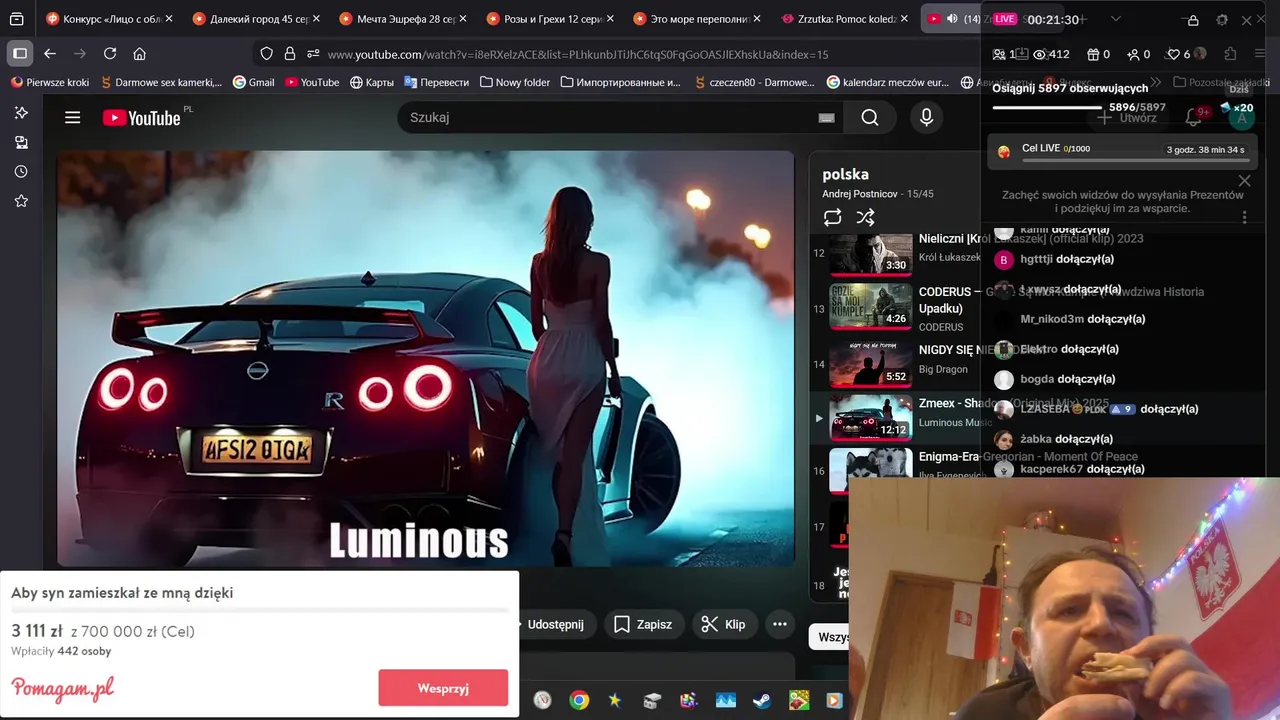Reload the page with the refresh icon
The height and width of the screenshot is (720, 1280).
(x=110, y=54)
